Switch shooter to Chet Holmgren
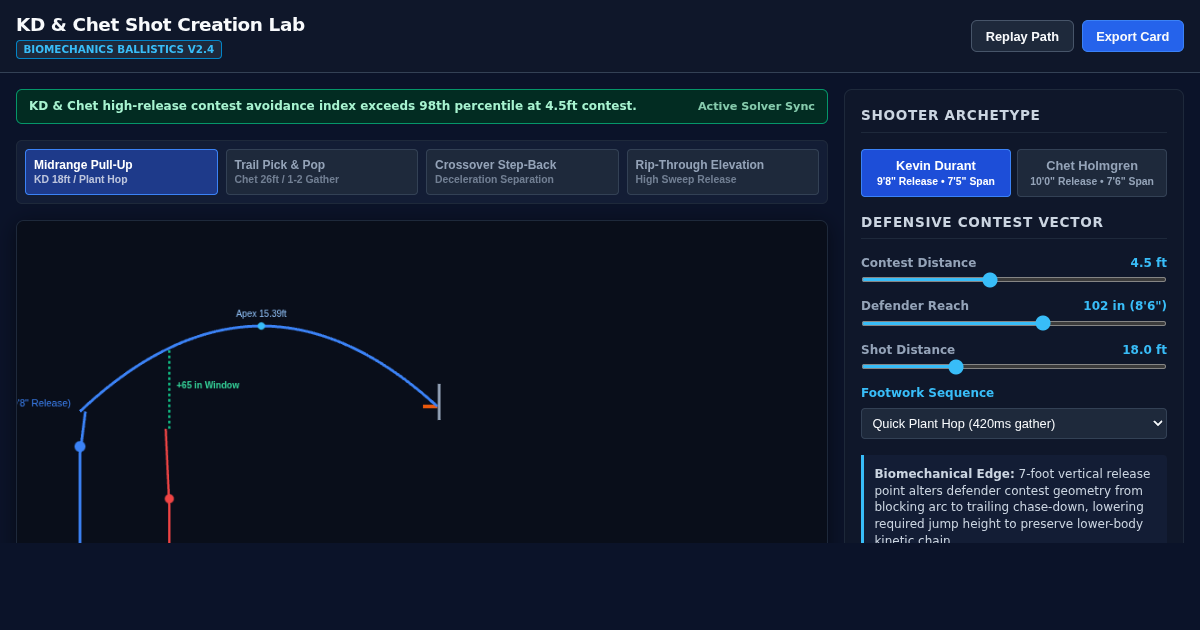 pyautogui.click(x=1092, y=173)
